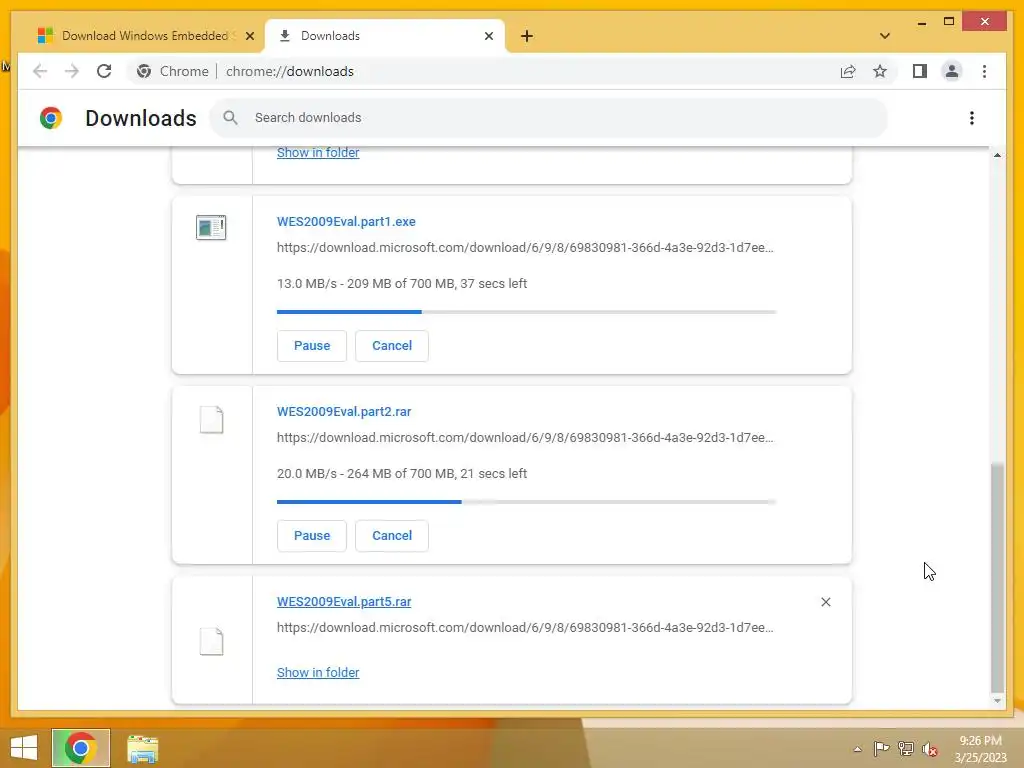This screenshot has width=1024, height=768.
Task: Open Chrome's three-dot menu in toolbar
Action: click(x=984, y=71)
